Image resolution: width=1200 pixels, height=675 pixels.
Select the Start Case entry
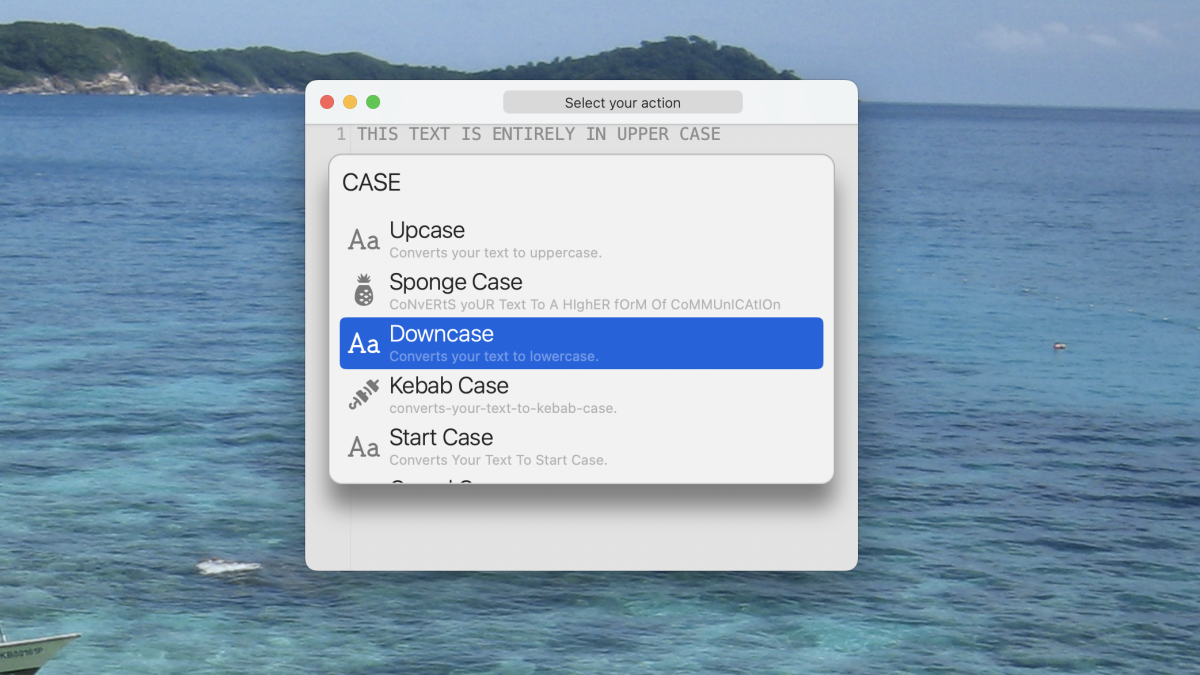(581, 447)
